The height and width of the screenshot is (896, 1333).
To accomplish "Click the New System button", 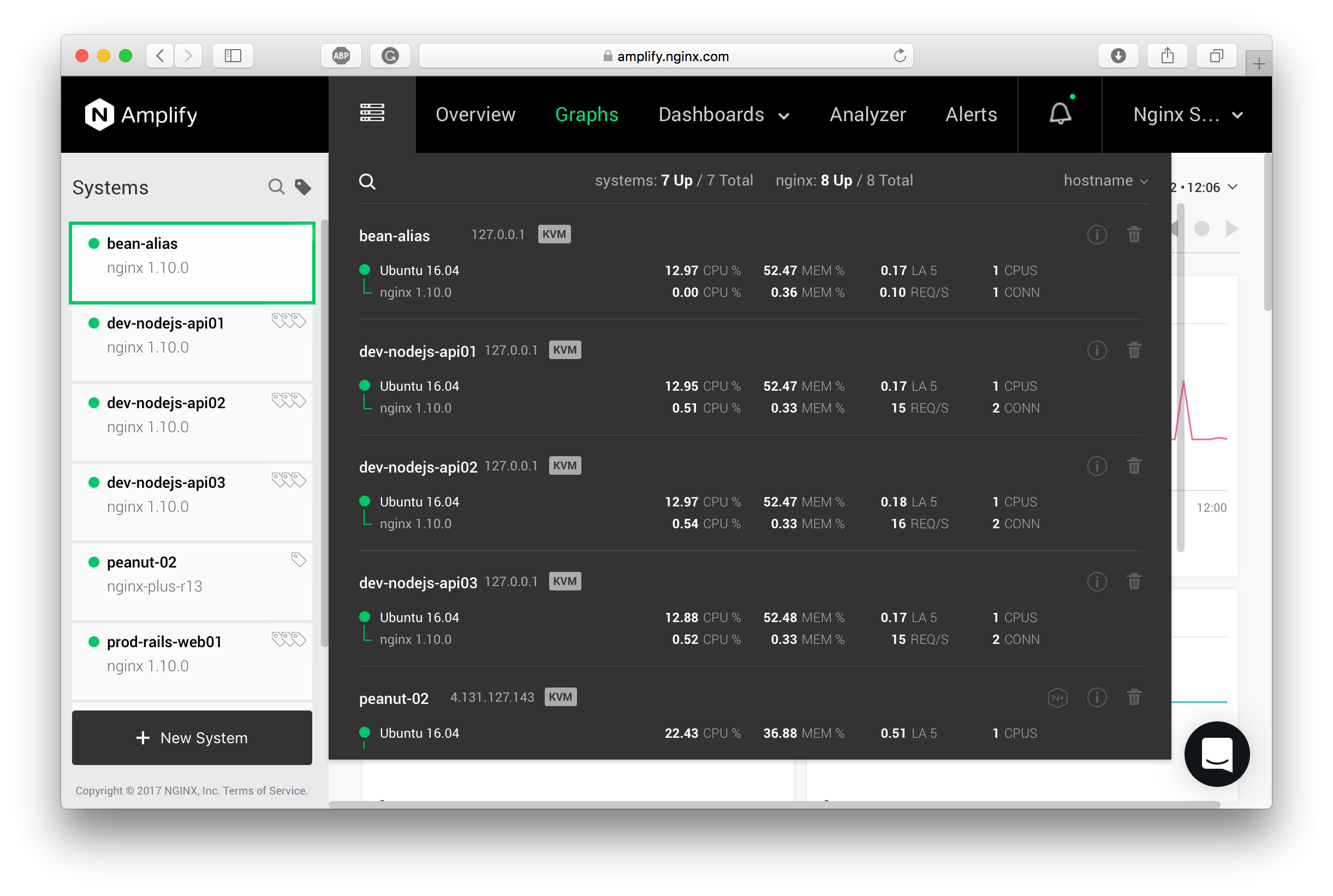I will pos(192,738).
